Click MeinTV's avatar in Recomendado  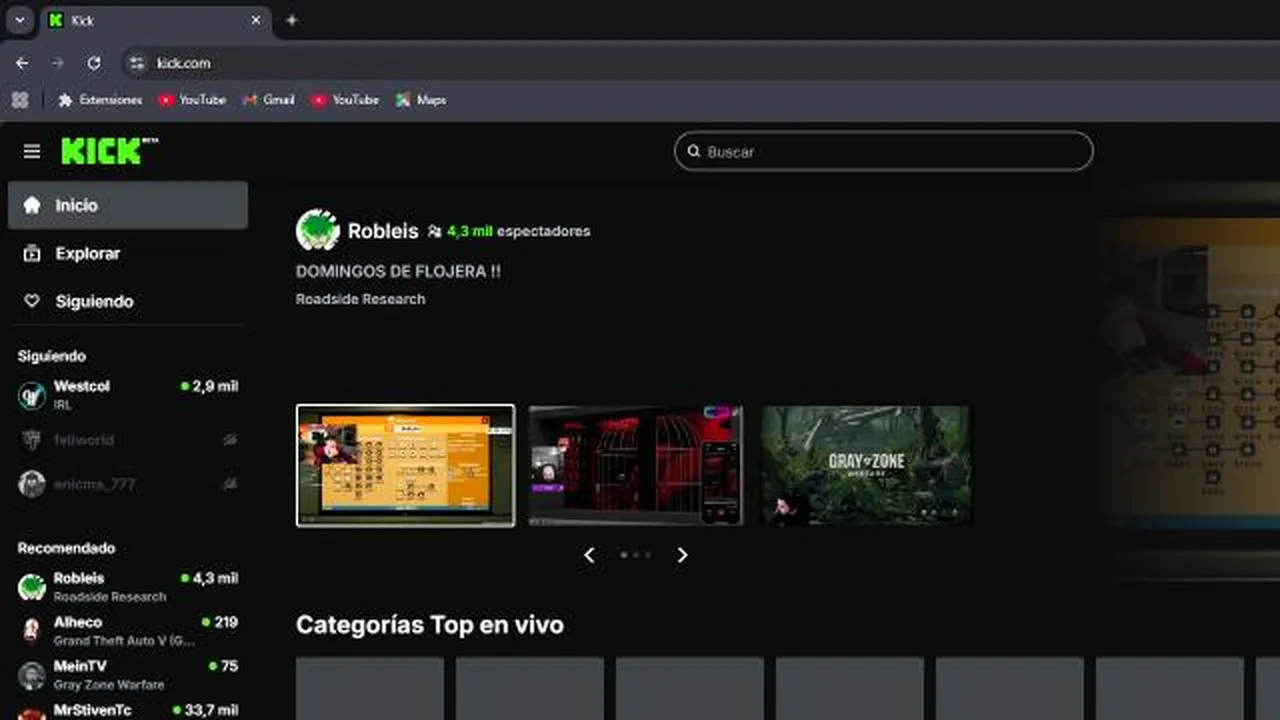32,675
